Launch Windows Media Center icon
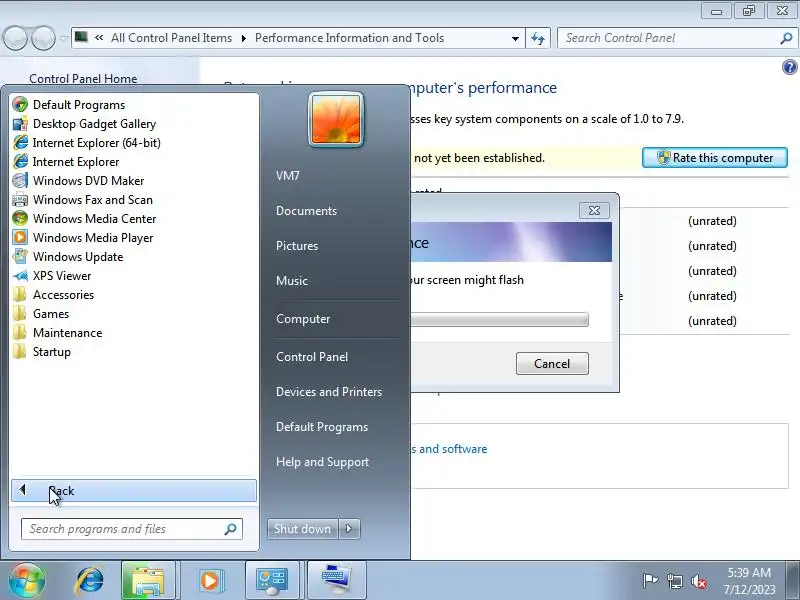Viewport: 800px width, 600px height. pos(20,218)
